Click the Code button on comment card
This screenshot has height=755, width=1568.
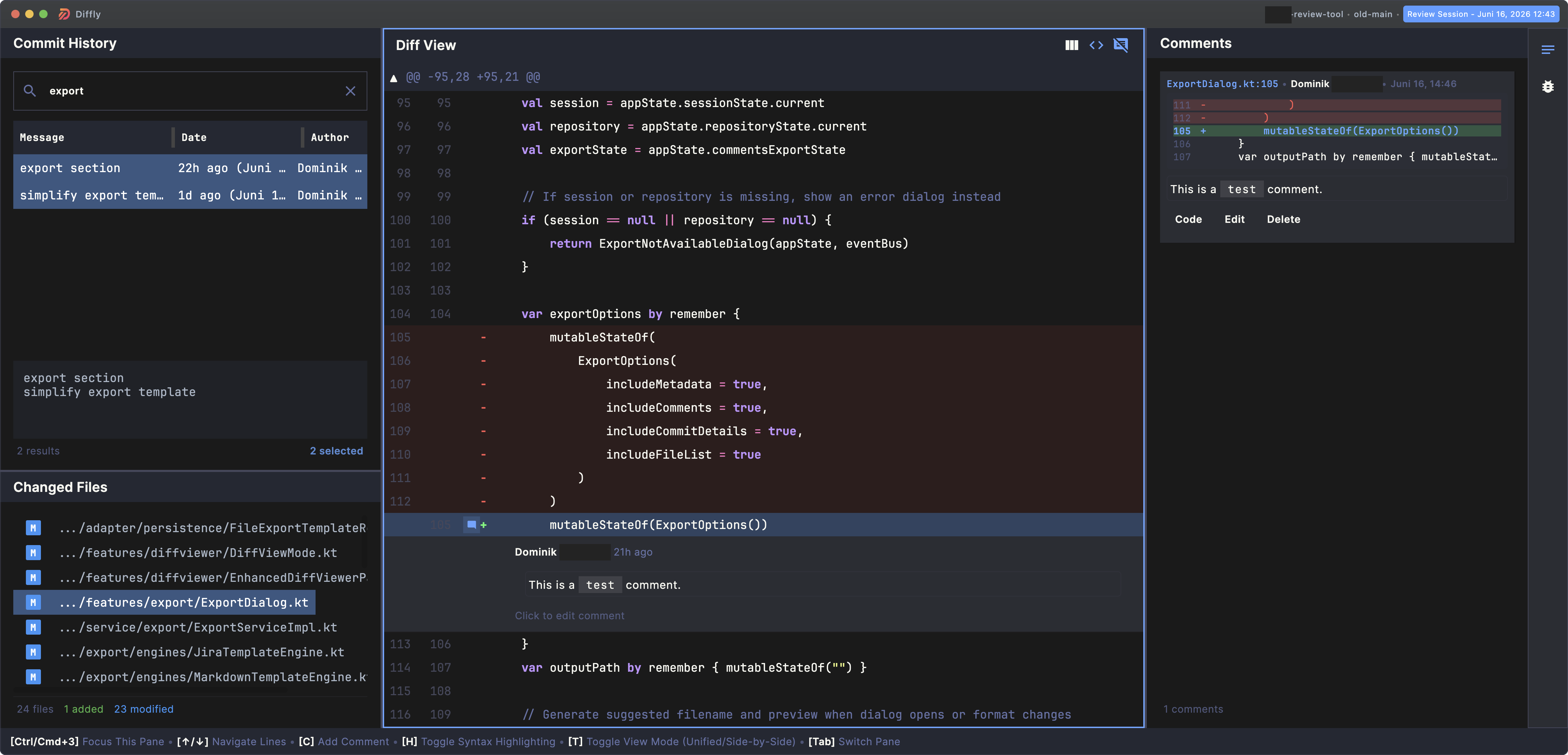click(x=1188, y=219)
